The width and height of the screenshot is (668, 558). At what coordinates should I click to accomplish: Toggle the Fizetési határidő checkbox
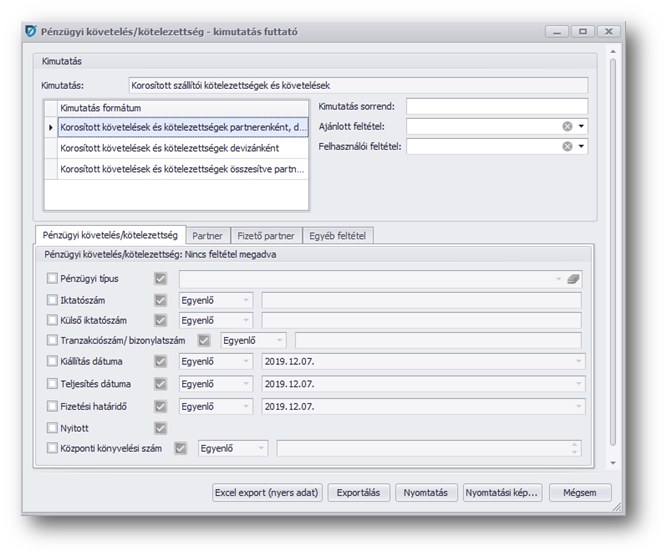53,407
